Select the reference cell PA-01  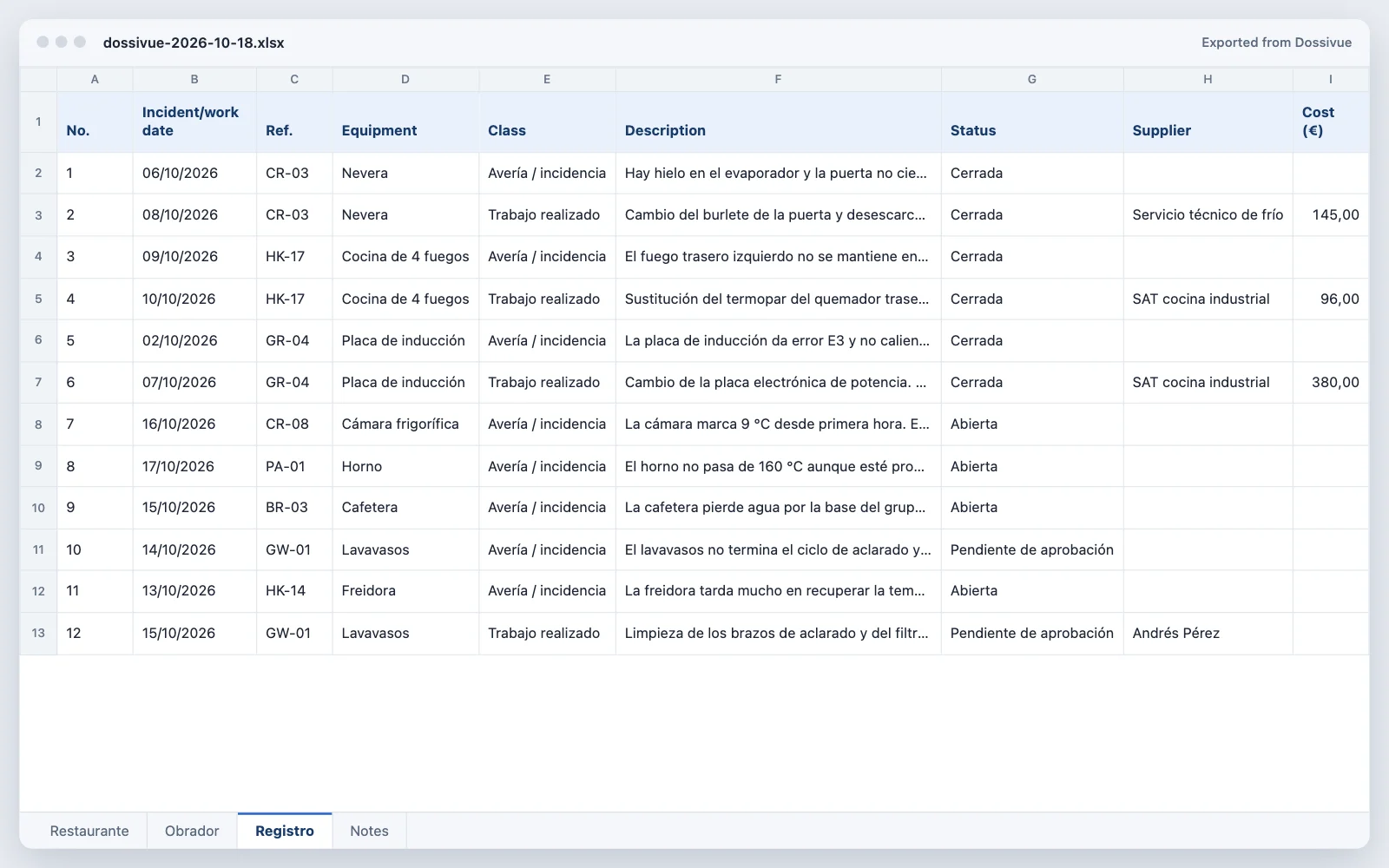(x=294, y=467)
